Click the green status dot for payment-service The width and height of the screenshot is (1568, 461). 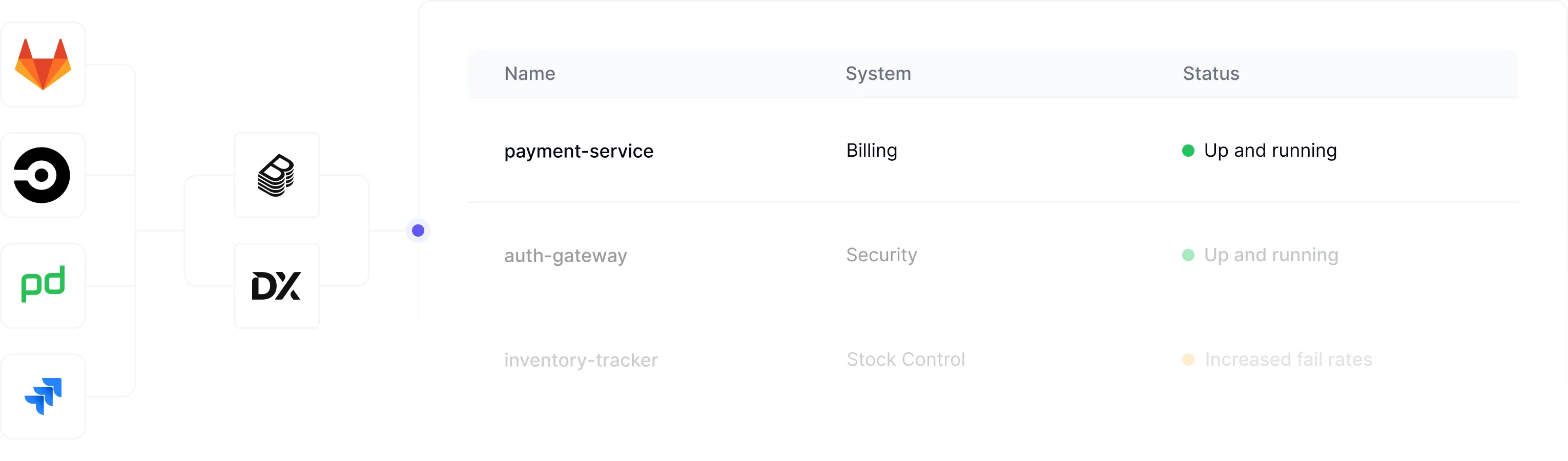click(x=1188, y=150)
